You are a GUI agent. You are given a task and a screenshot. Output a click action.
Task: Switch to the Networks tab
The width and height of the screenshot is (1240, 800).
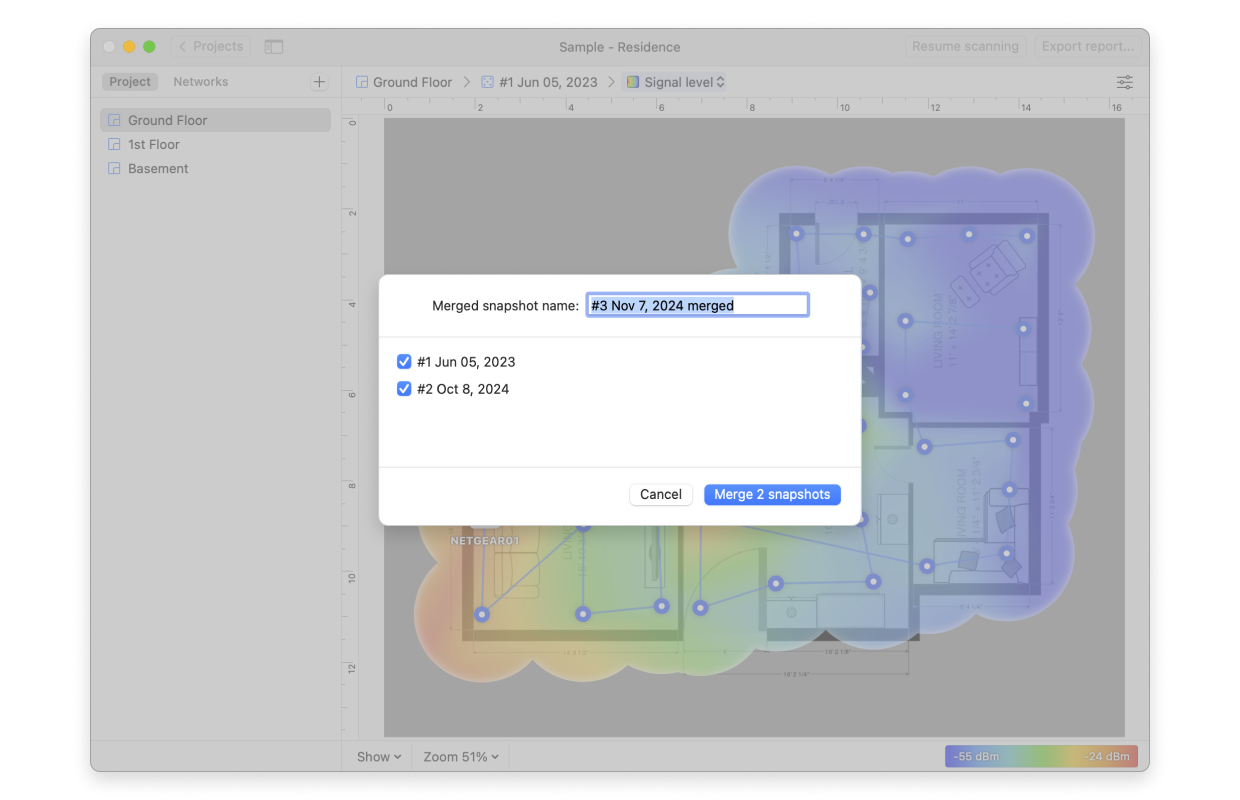201,82
